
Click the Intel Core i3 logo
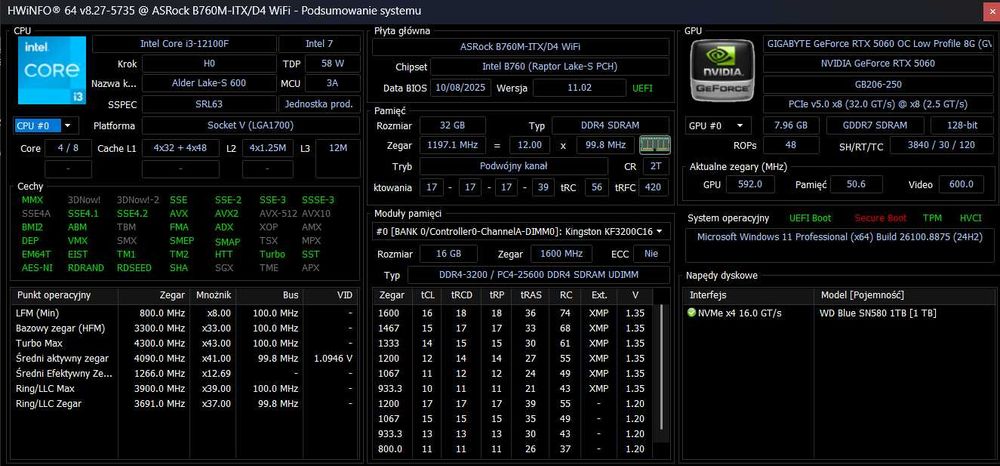tap(52, 70)
